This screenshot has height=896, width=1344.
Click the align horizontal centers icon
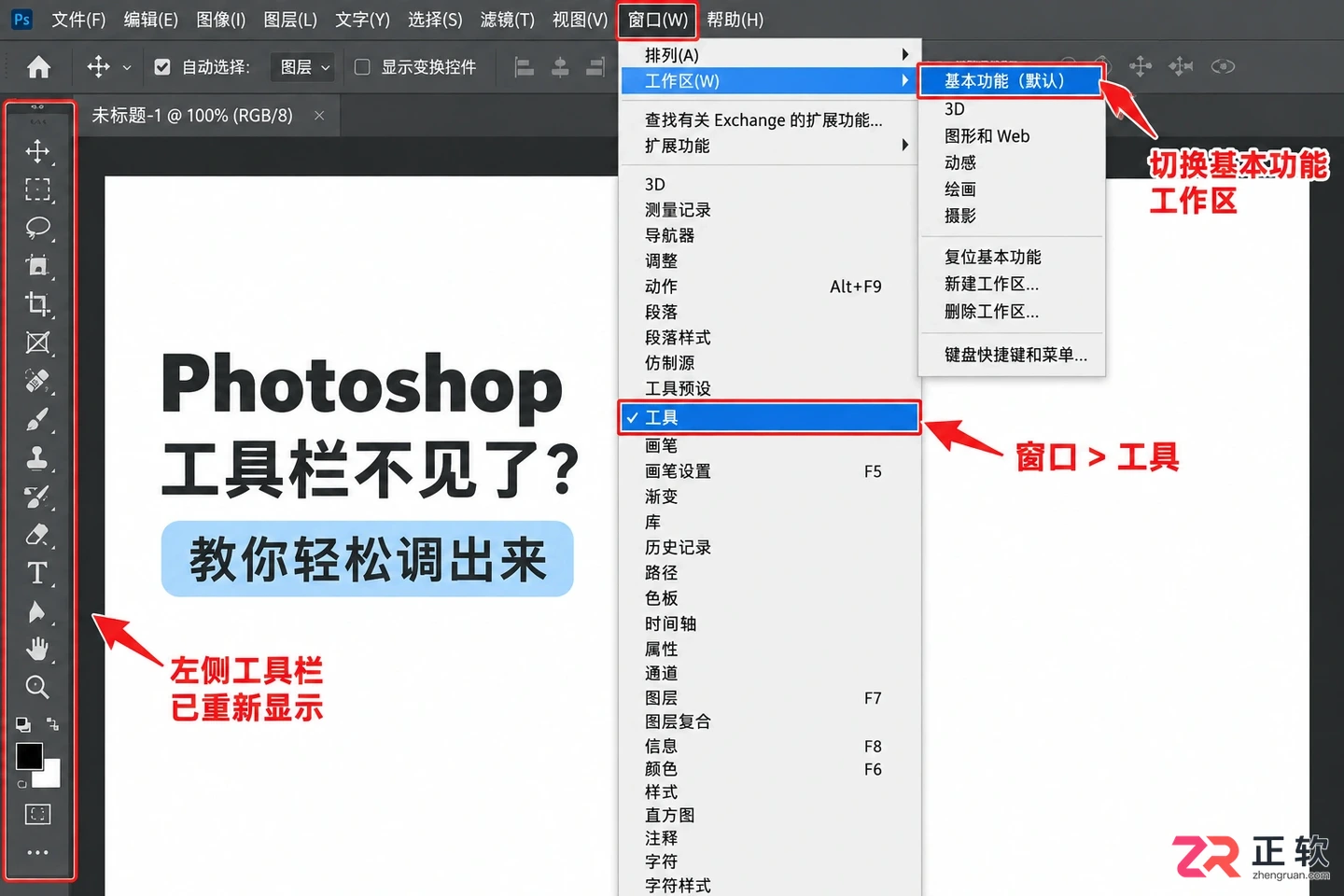(x=560, y=67)
